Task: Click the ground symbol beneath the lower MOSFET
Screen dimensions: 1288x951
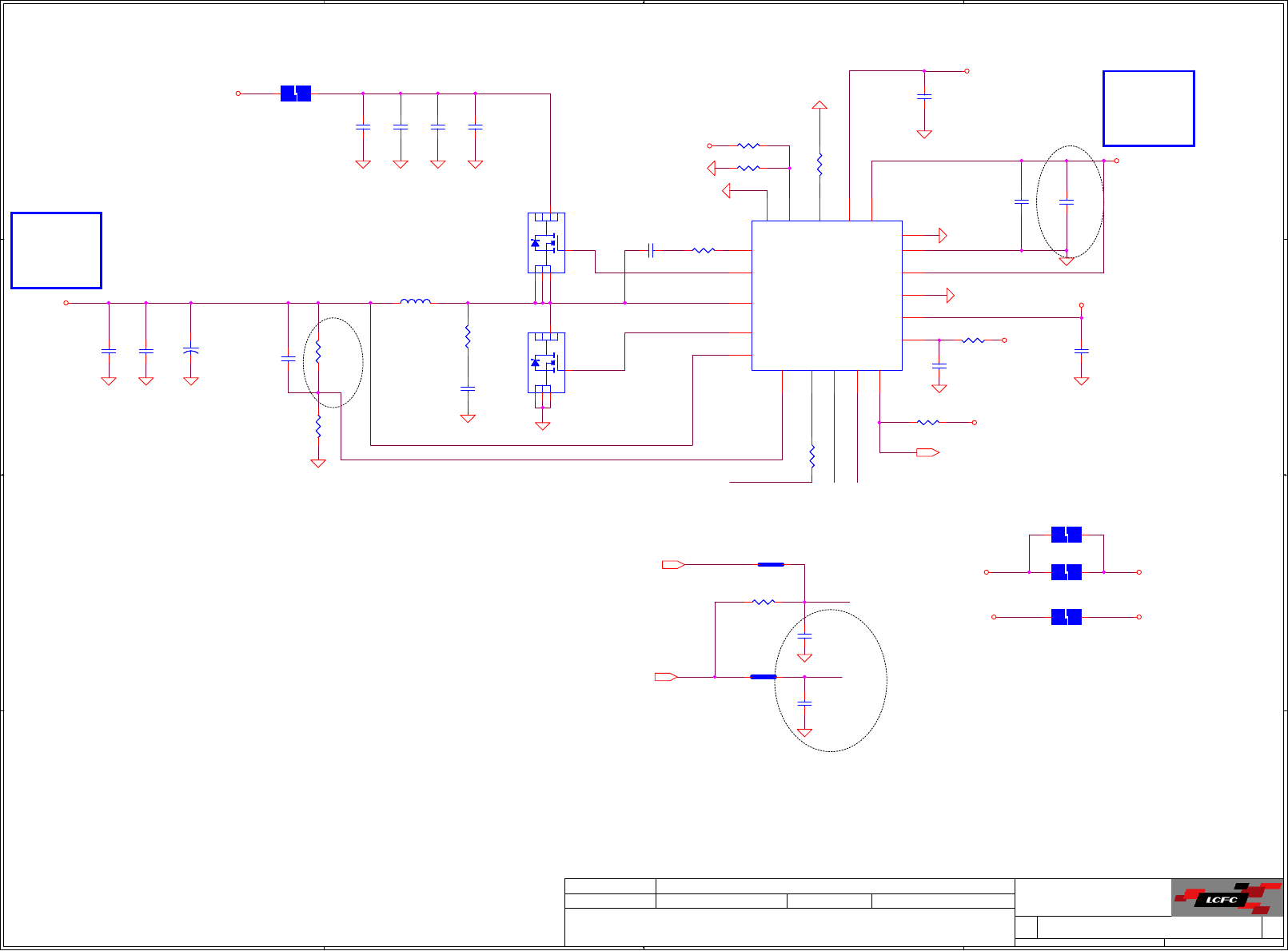Action: point(543,426)
